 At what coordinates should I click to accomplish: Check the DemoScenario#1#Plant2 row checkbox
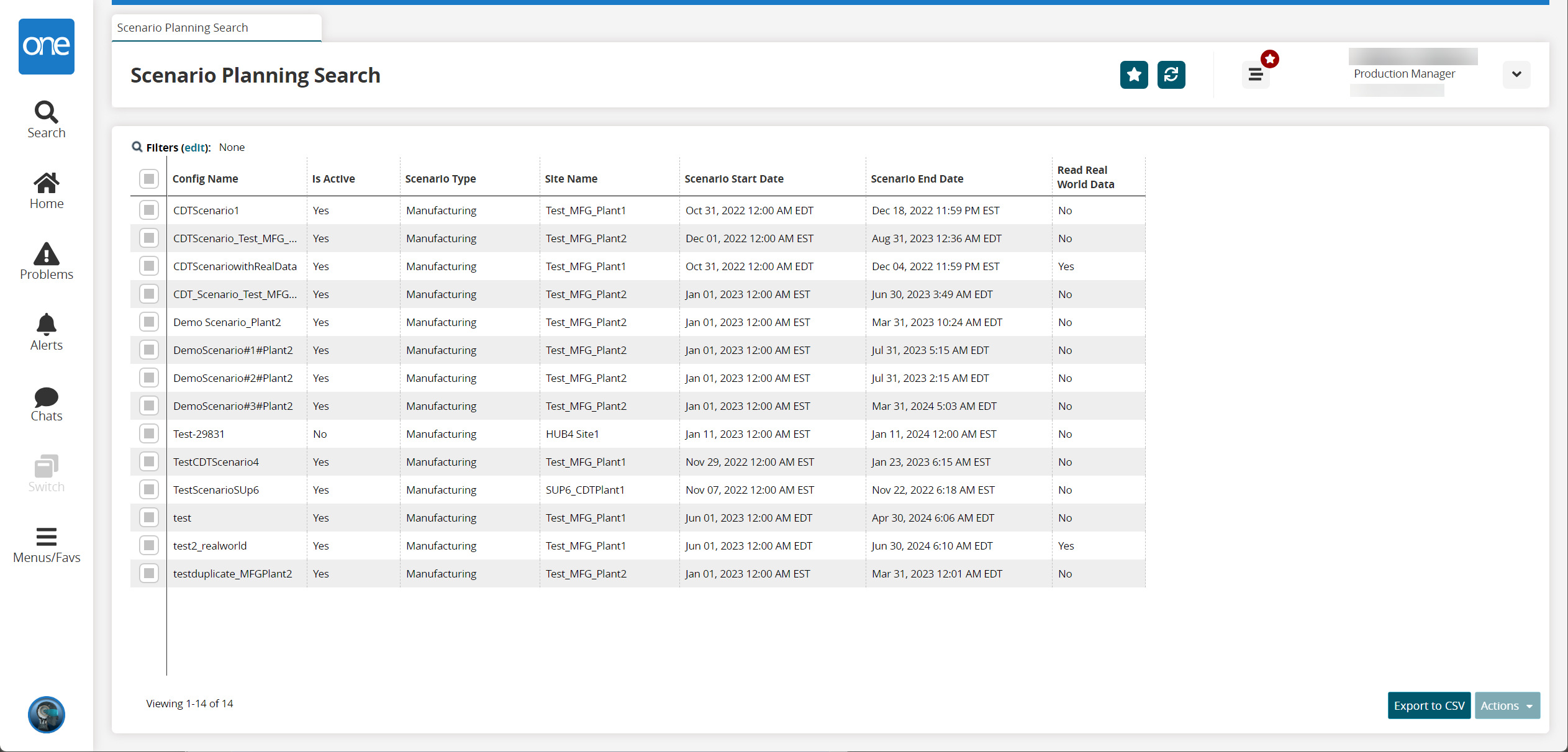pos(149,350)
